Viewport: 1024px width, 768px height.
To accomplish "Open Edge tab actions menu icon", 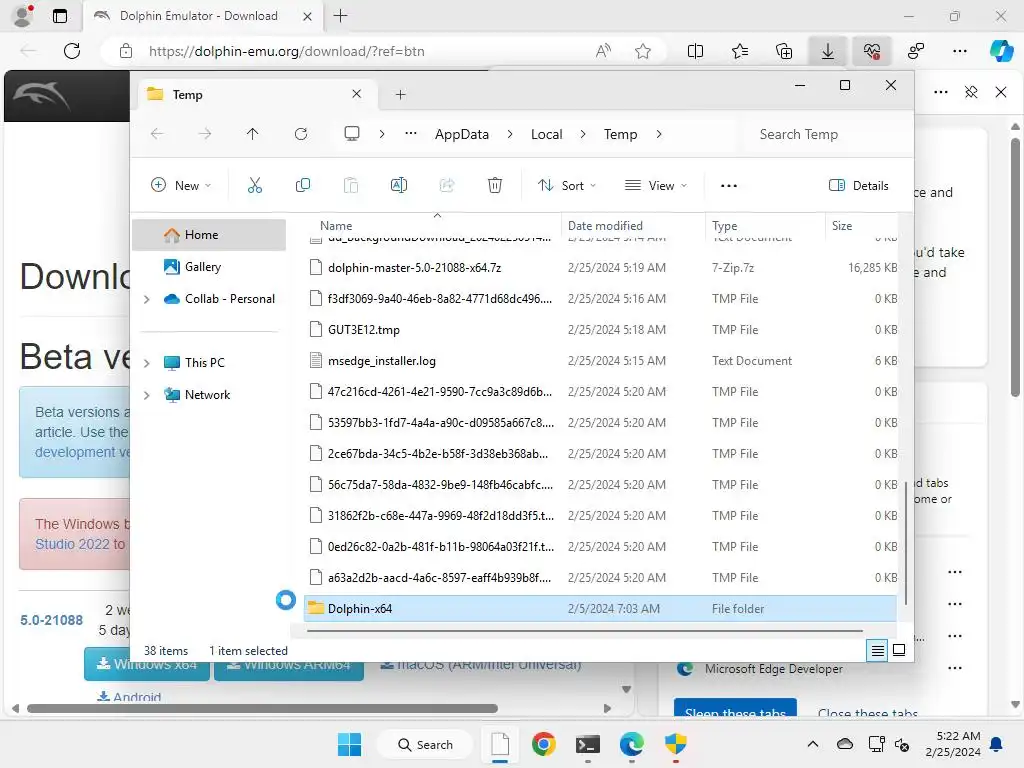I will click(59, 16).
